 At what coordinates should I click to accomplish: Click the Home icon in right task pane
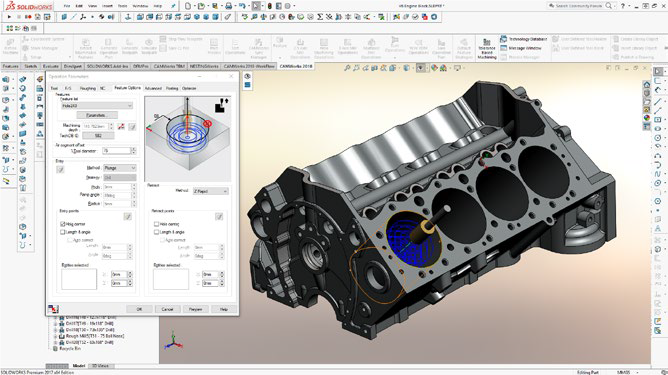pyautogui.click(x=647, y=84)
